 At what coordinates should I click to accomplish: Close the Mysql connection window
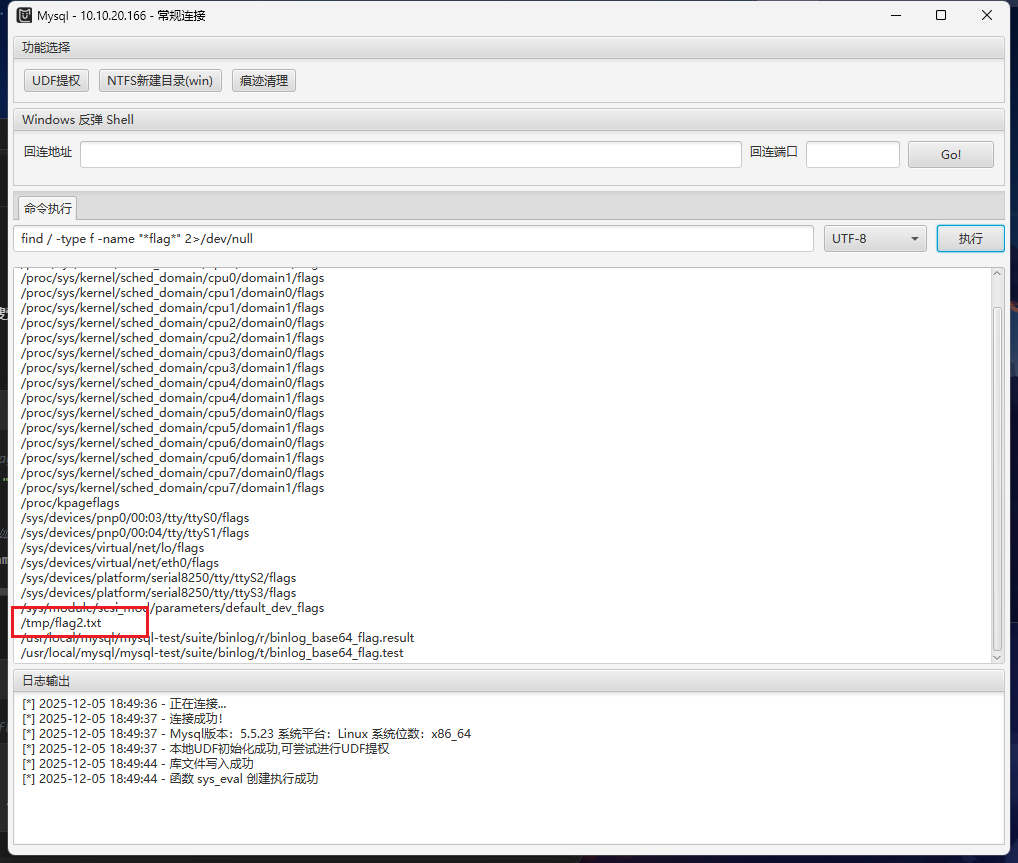[987, 15]
